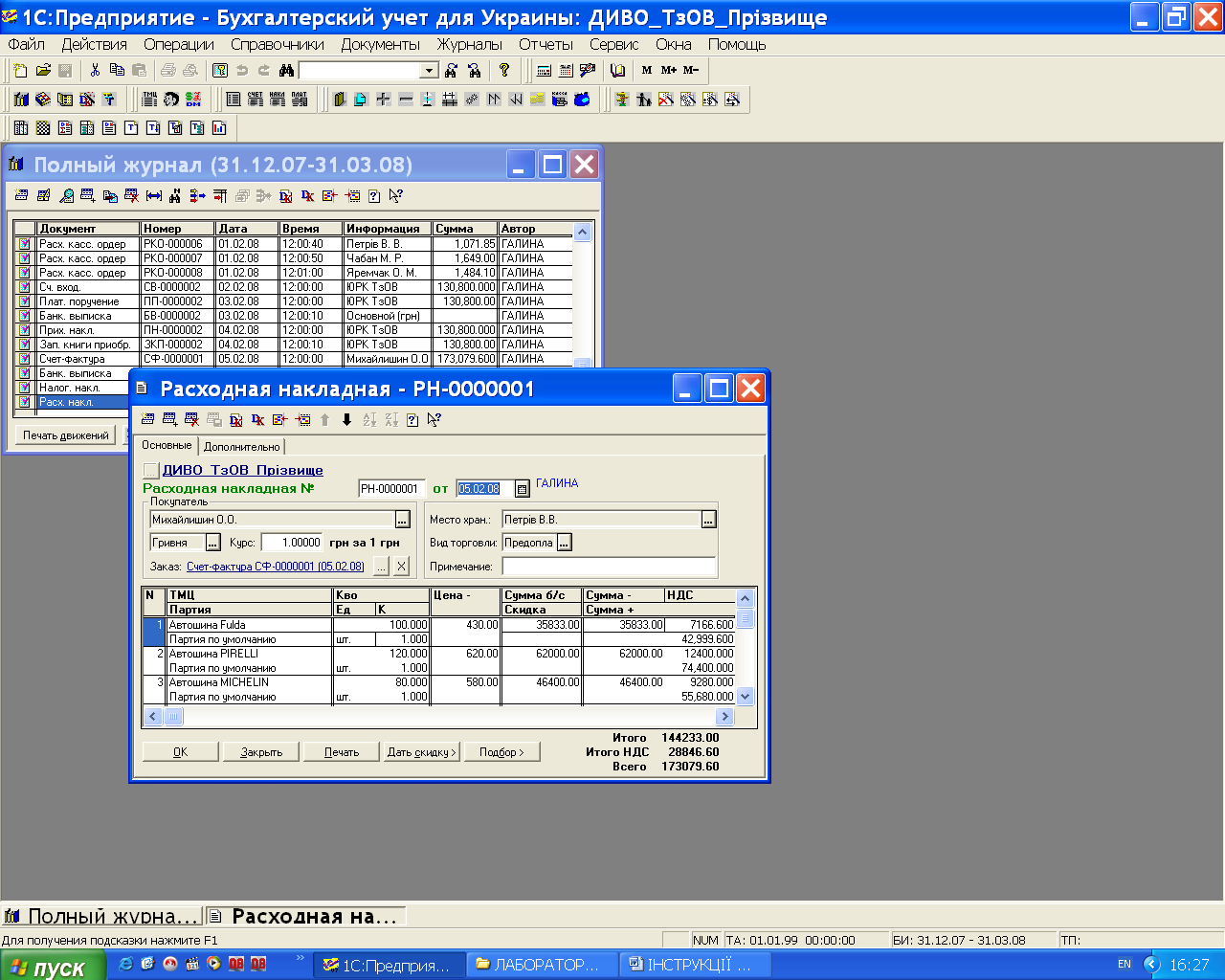This screenshot has width=1225, height=980.
Task: Open the Журналы menu
Action: [x=470, y=44]
